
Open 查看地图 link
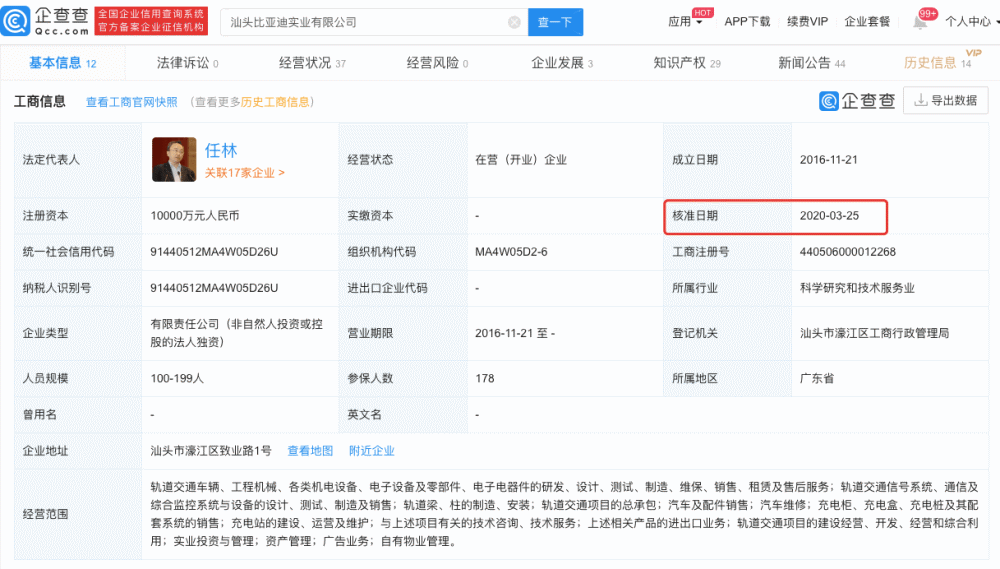pyautogui.click(x=310, y=451)
